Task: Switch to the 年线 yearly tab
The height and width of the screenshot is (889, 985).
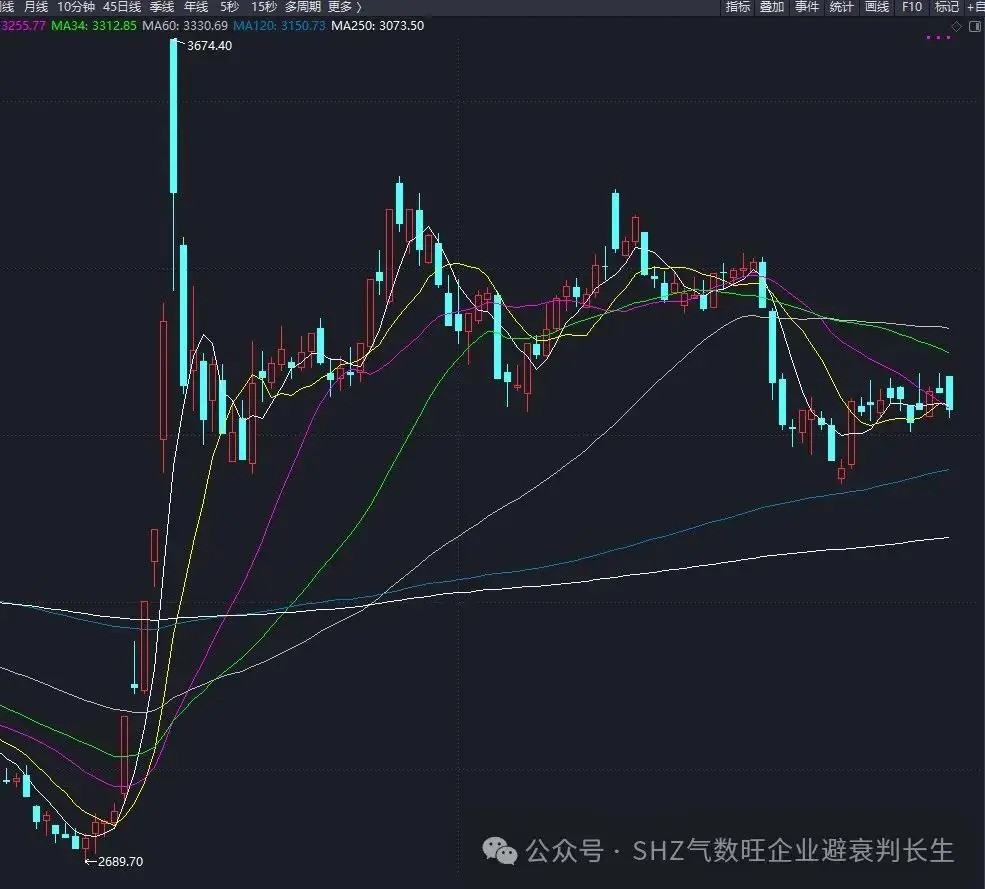Action: [196, 7]
